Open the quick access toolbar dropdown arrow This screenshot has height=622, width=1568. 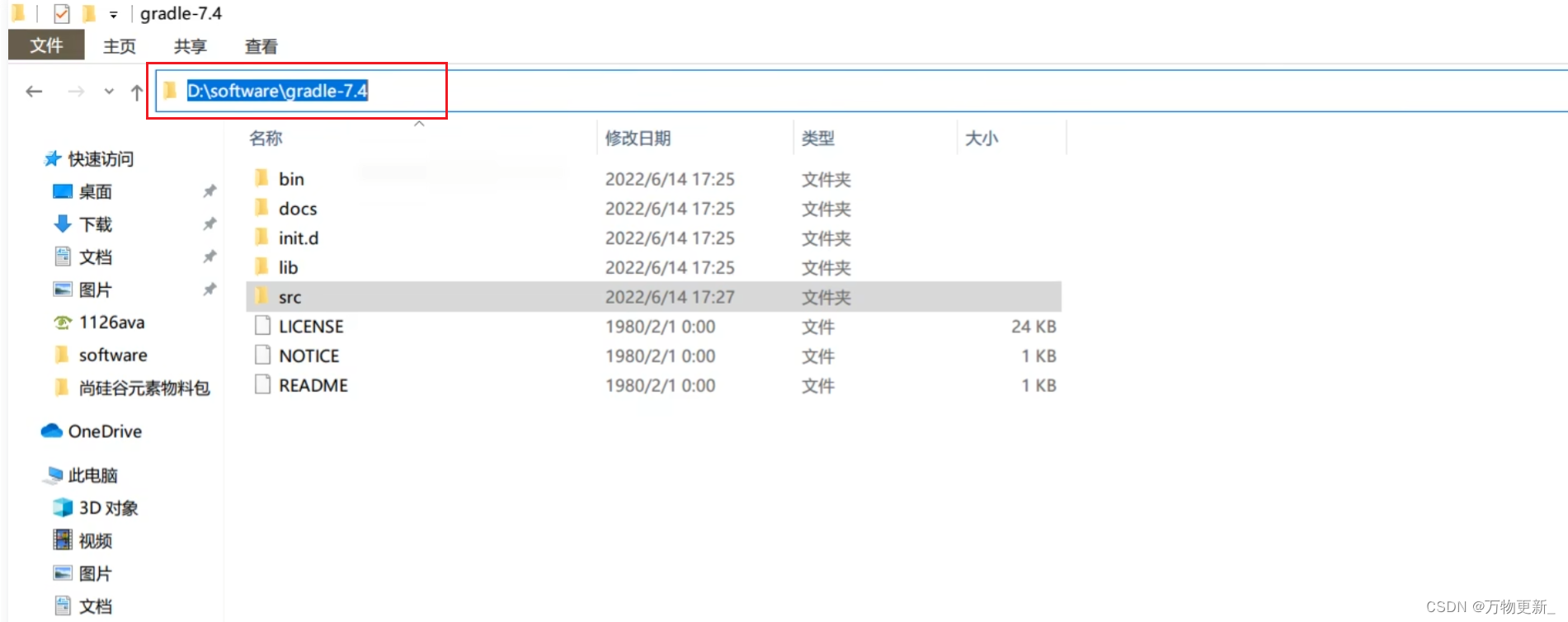pos(114,15)
